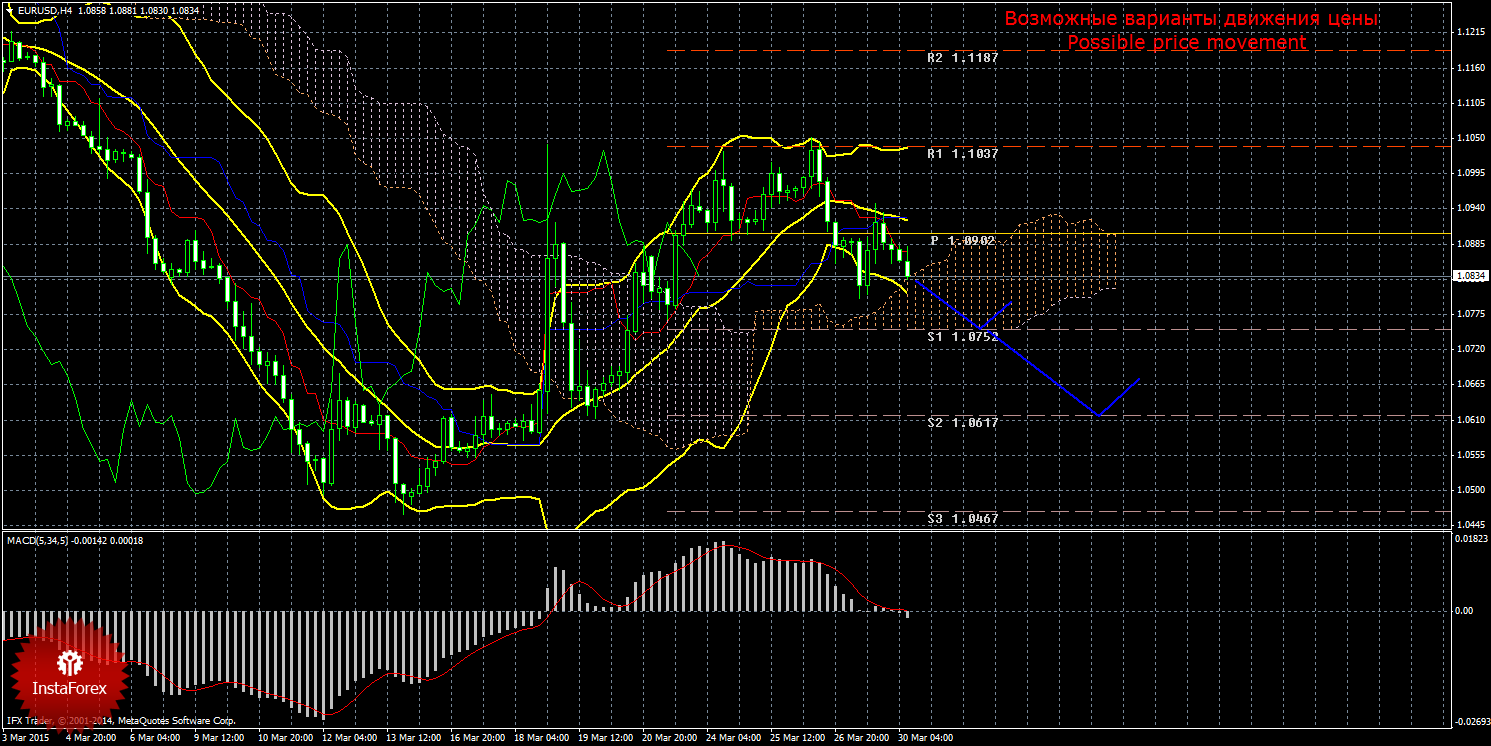Select the R1 1.1037 resistance label
Screen dimensions: 1491x746
962,154
